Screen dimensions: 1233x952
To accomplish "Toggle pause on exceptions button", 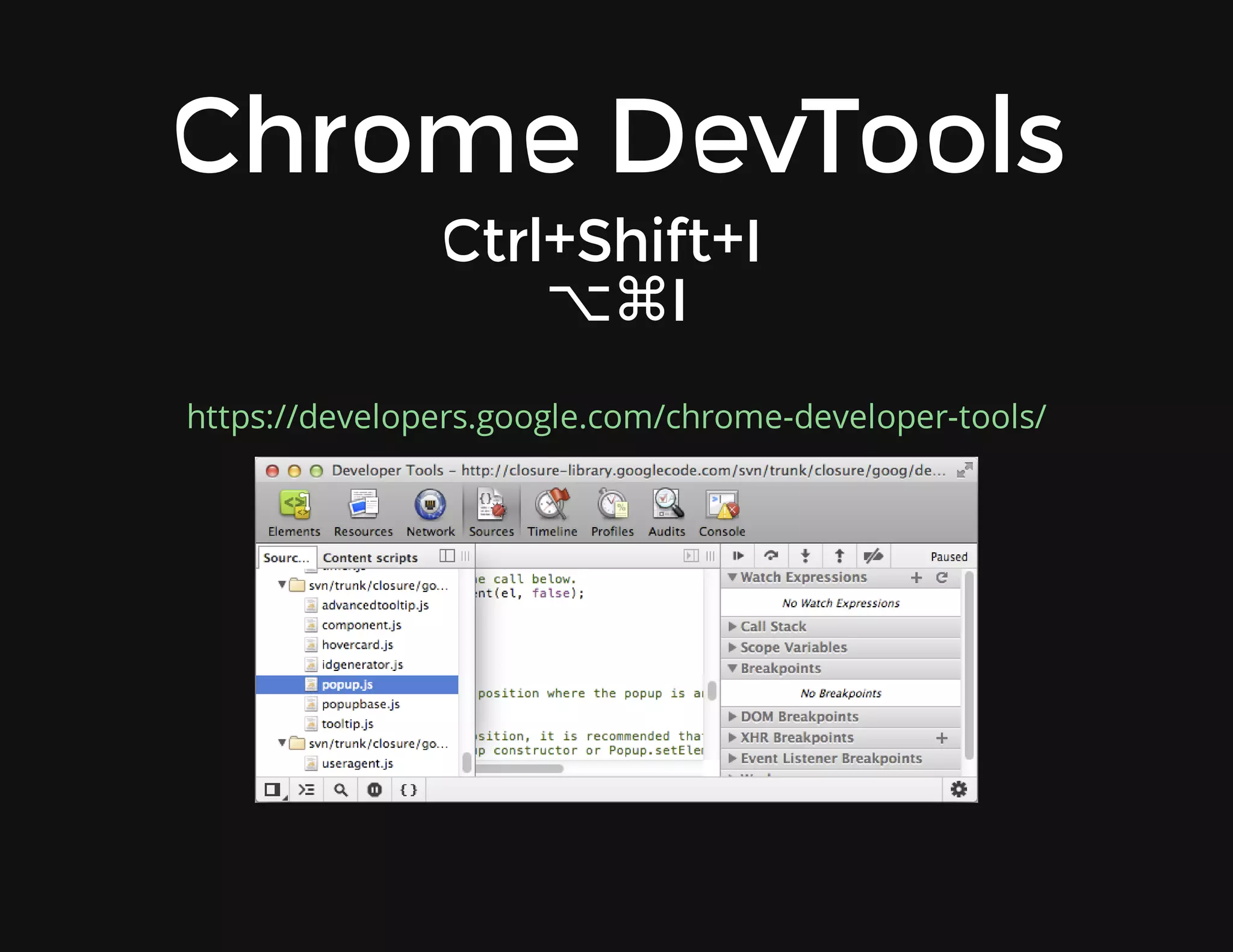I will pos(374,790).
